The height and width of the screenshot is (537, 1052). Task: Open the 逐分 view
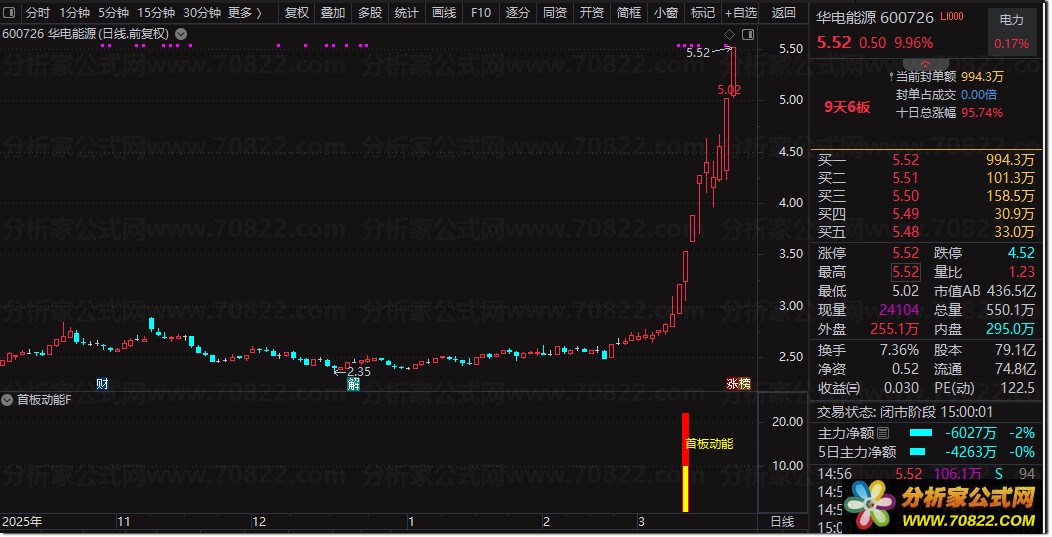[x=517, y=13]
